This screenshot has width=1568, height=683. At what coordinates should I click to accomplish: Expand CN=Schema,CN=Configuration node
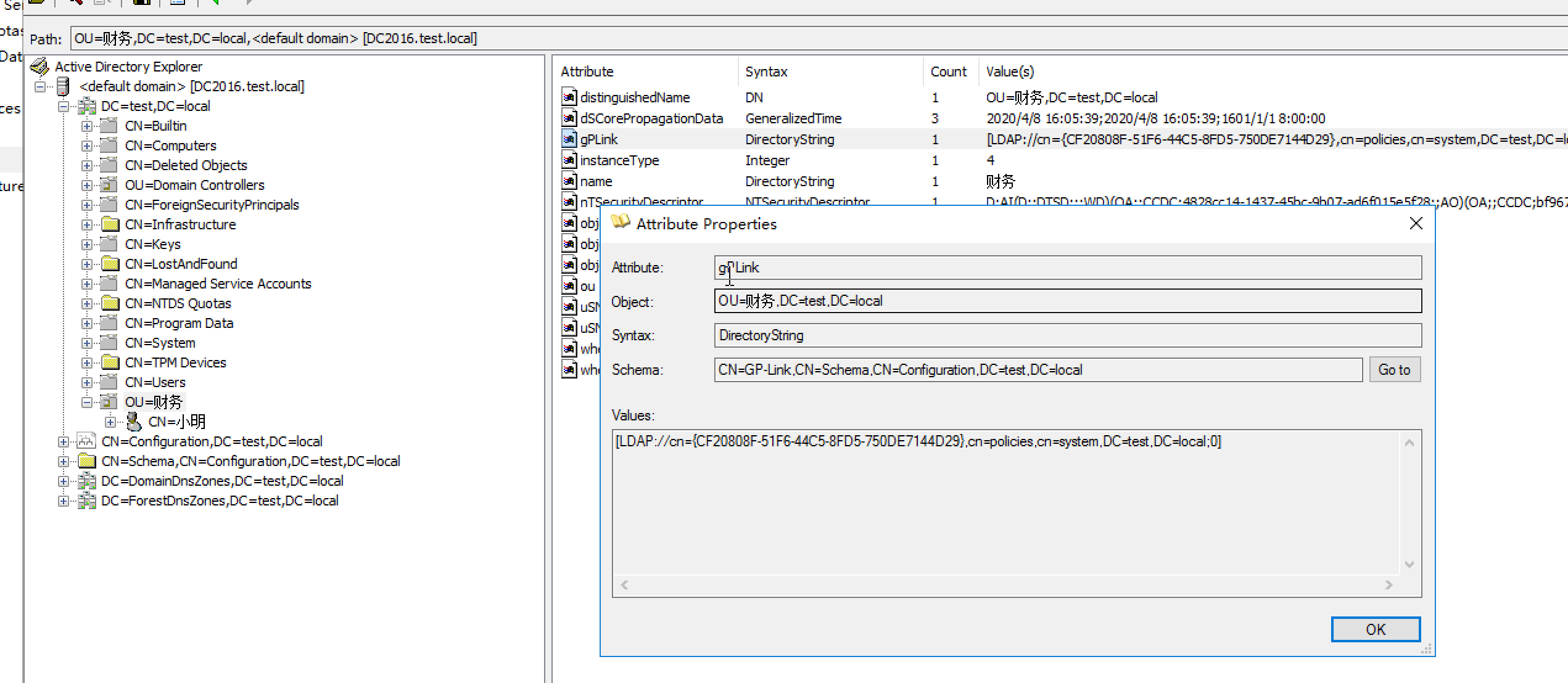tap(64, 461)
